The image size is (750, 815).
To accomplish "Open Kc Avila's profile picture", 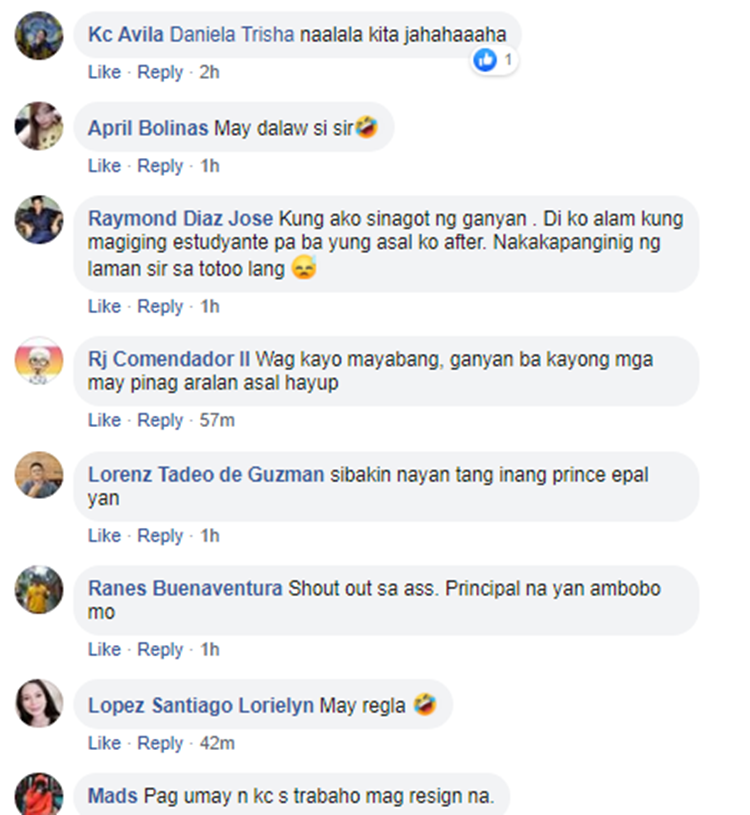I will pos(39,35).
